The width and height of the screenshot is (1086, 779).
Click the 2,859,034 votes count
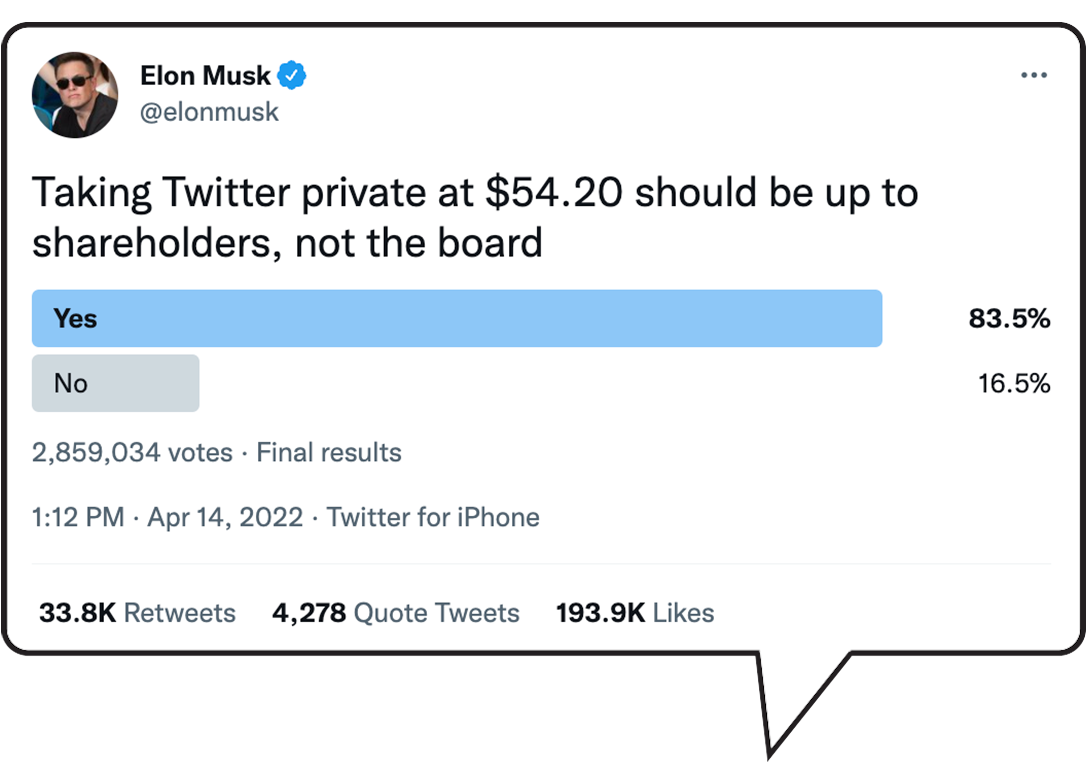click(131, 452)
